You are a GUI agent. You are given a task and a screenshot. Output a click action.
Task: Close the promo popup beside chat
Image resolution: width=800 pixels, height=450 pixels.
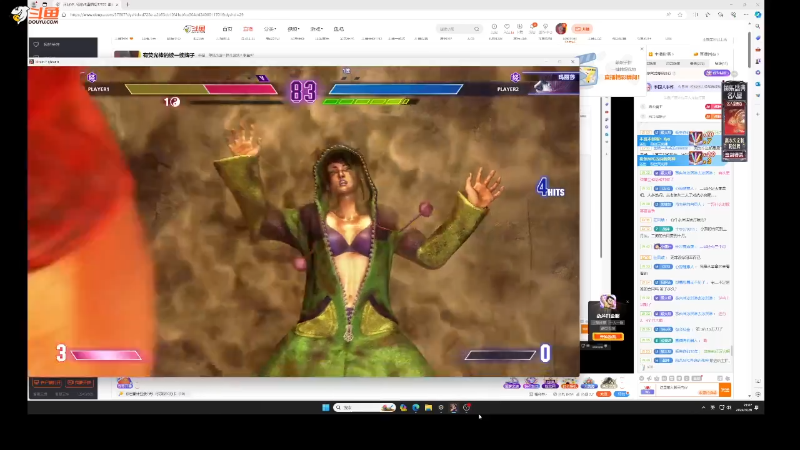coord(641,49)
